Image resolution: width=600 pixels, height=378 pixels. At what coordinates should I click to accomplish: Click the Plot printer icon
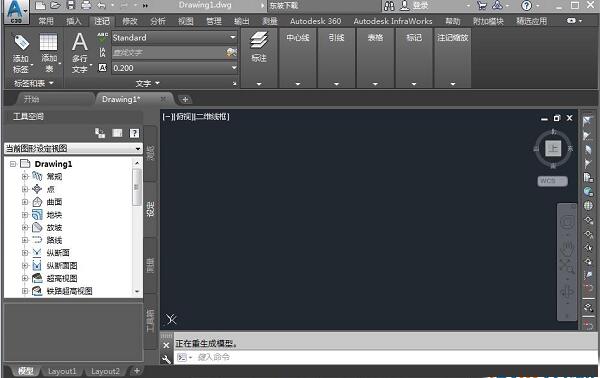(x=86, y=5)
